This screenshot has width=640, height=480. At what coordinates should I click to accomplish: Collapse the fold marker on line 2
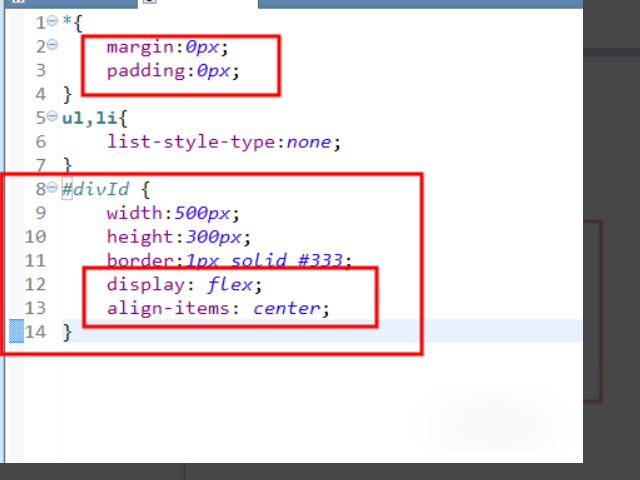[x=52, y=44]
